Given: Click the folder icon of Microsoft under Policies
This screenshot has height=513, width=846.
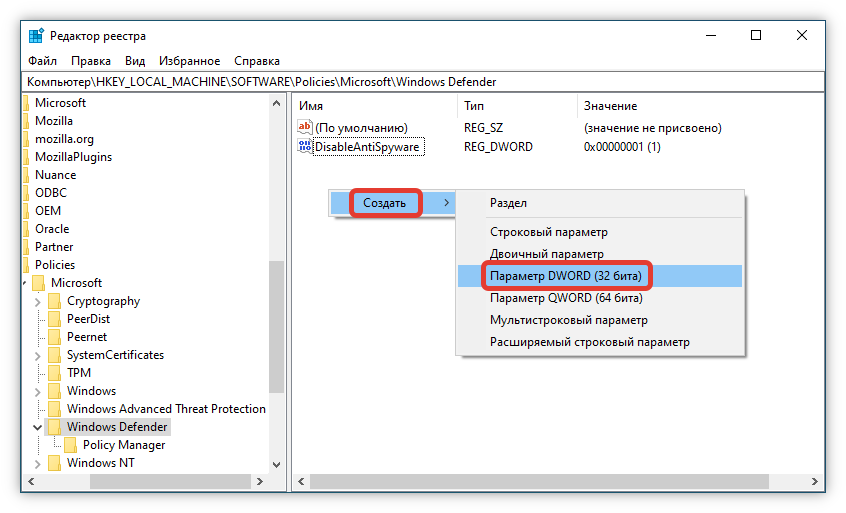Looking at the screenshot, I should click(x=38, y=283).
